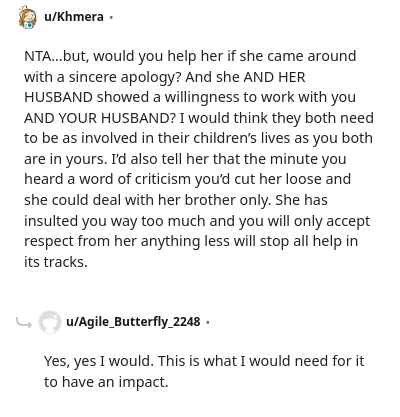Screen dimensions: 400x417
Task: Click the reply sentence 'Yes, yes I would.'
Action: [99, 361]
